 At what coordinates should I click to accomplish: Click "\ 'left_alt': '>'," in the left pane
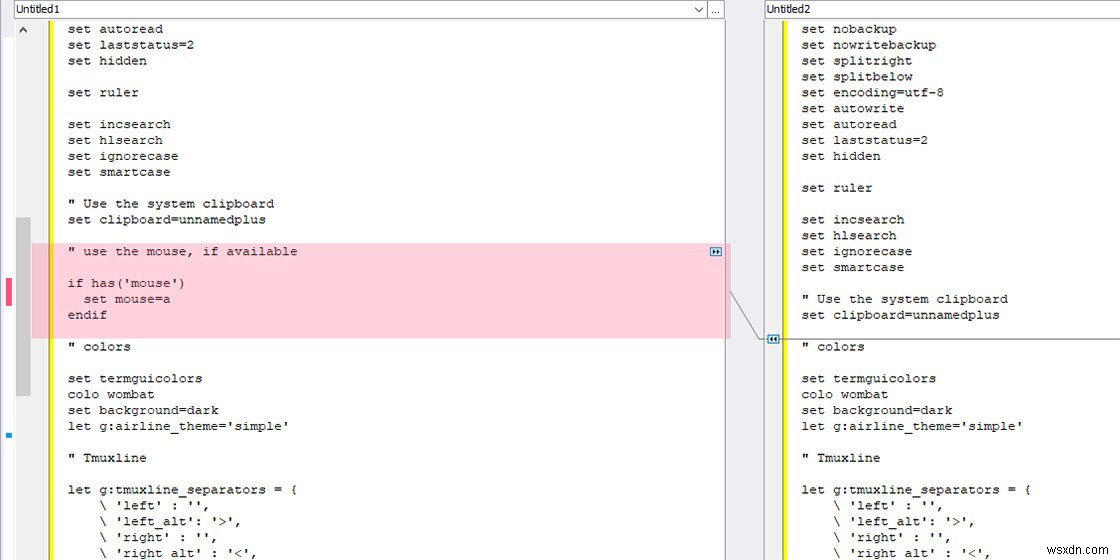pyautogui.click(x=170, y=521)
